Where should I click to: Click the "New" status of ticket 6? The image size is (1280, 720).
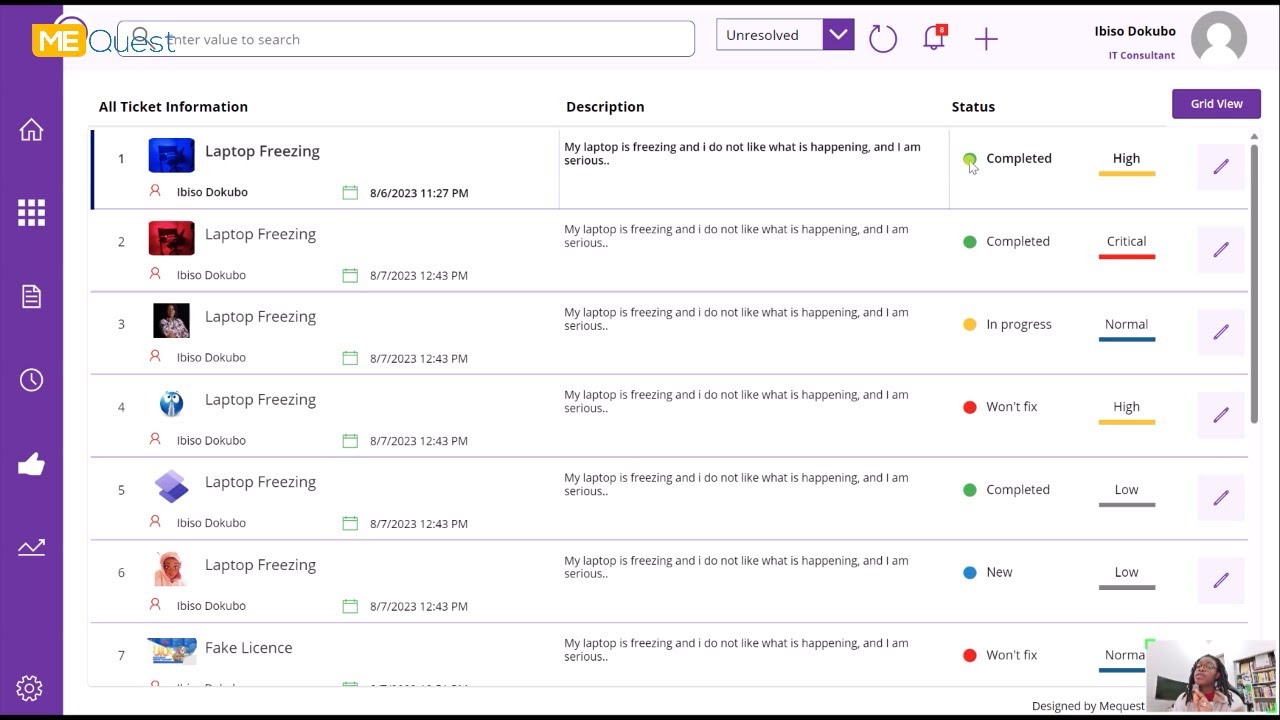(x=999, y=572)
